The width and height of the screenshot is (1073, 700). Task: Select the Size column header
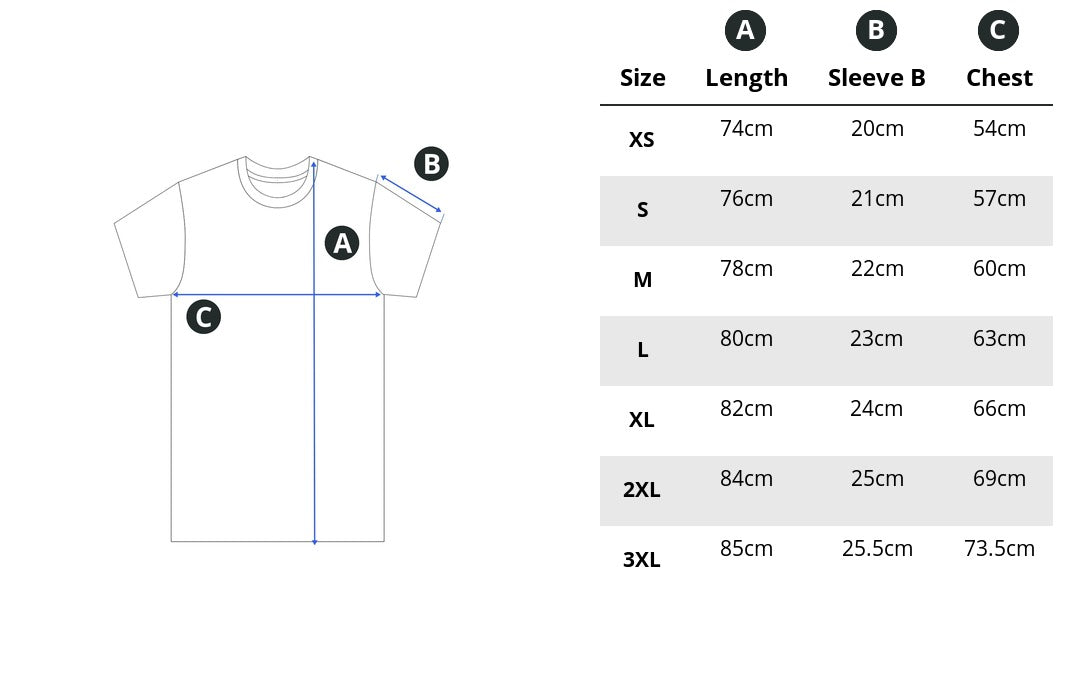[642, 78]
